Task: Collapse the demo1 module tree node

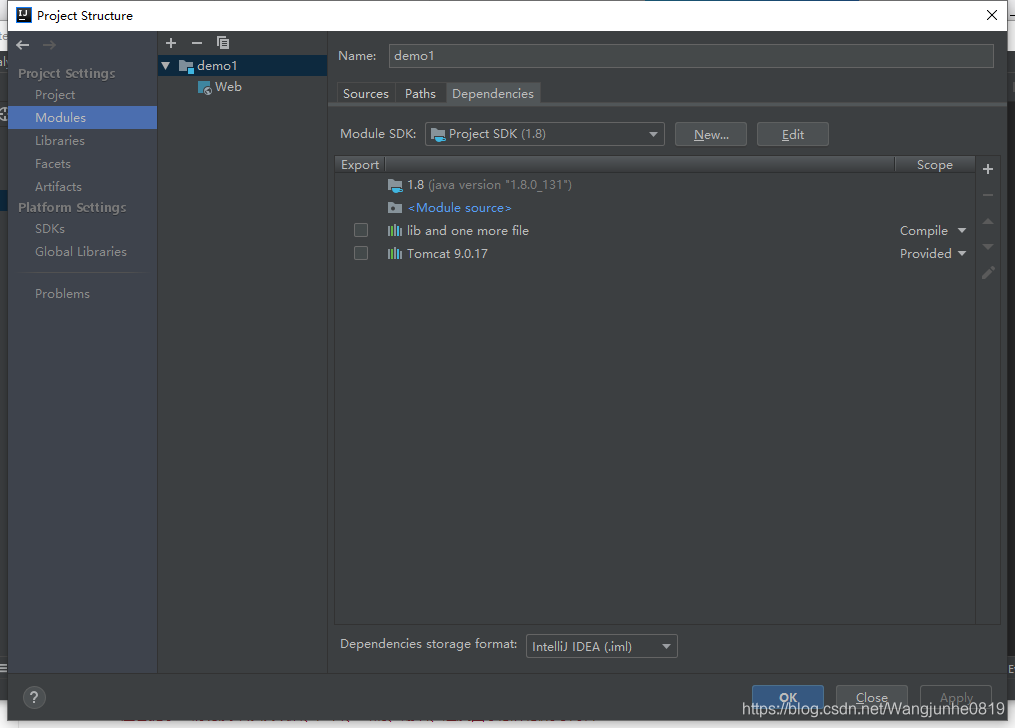Action: pos(166,66)
